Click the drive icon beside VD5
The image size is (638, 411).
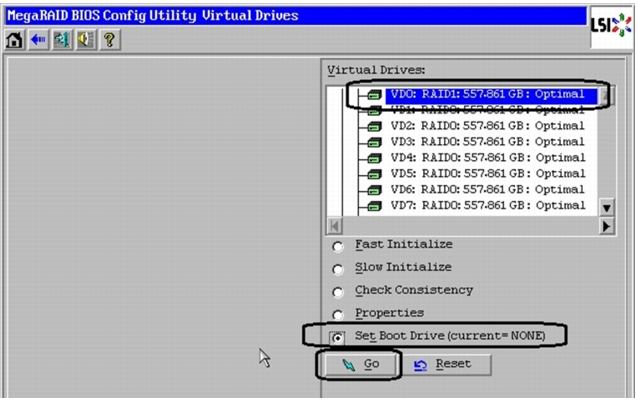tap(374, 174)
